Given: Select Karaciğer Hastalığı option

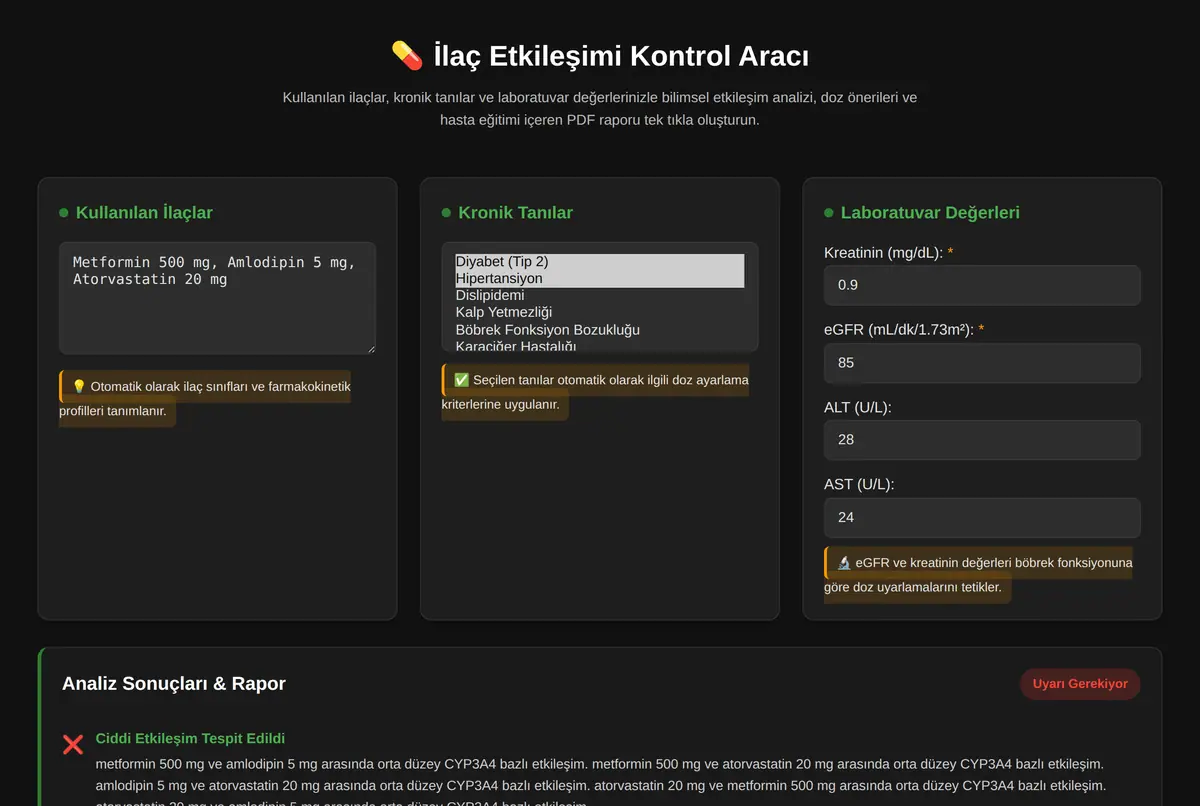Looking at the screenshot, I should 599,346.
